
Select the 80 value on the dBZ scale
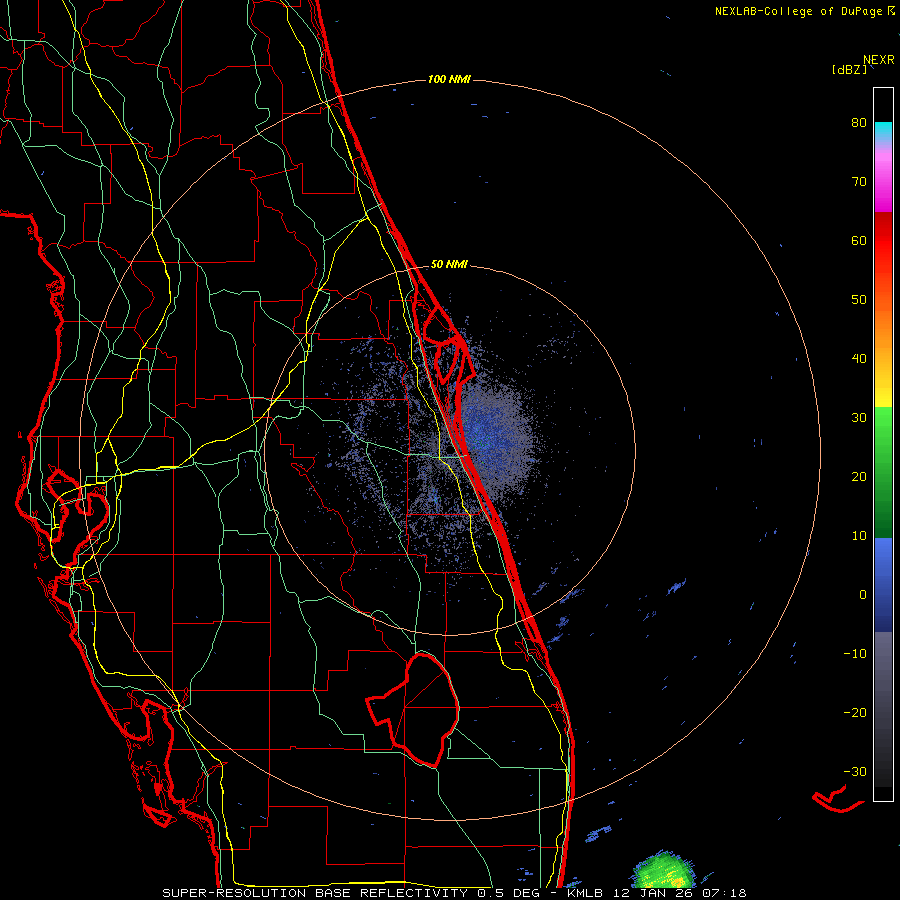(859, 122)
